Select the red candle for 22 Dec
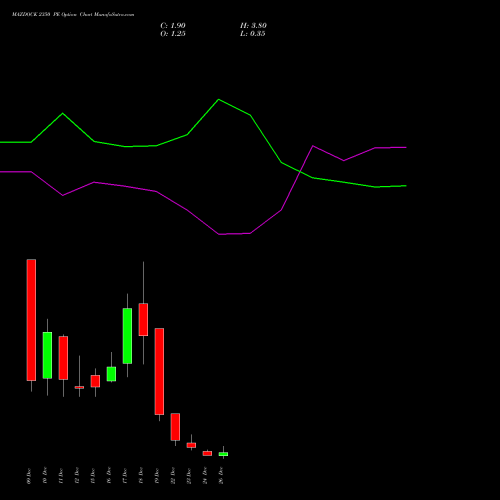500x500 pixels. (175, 427)
